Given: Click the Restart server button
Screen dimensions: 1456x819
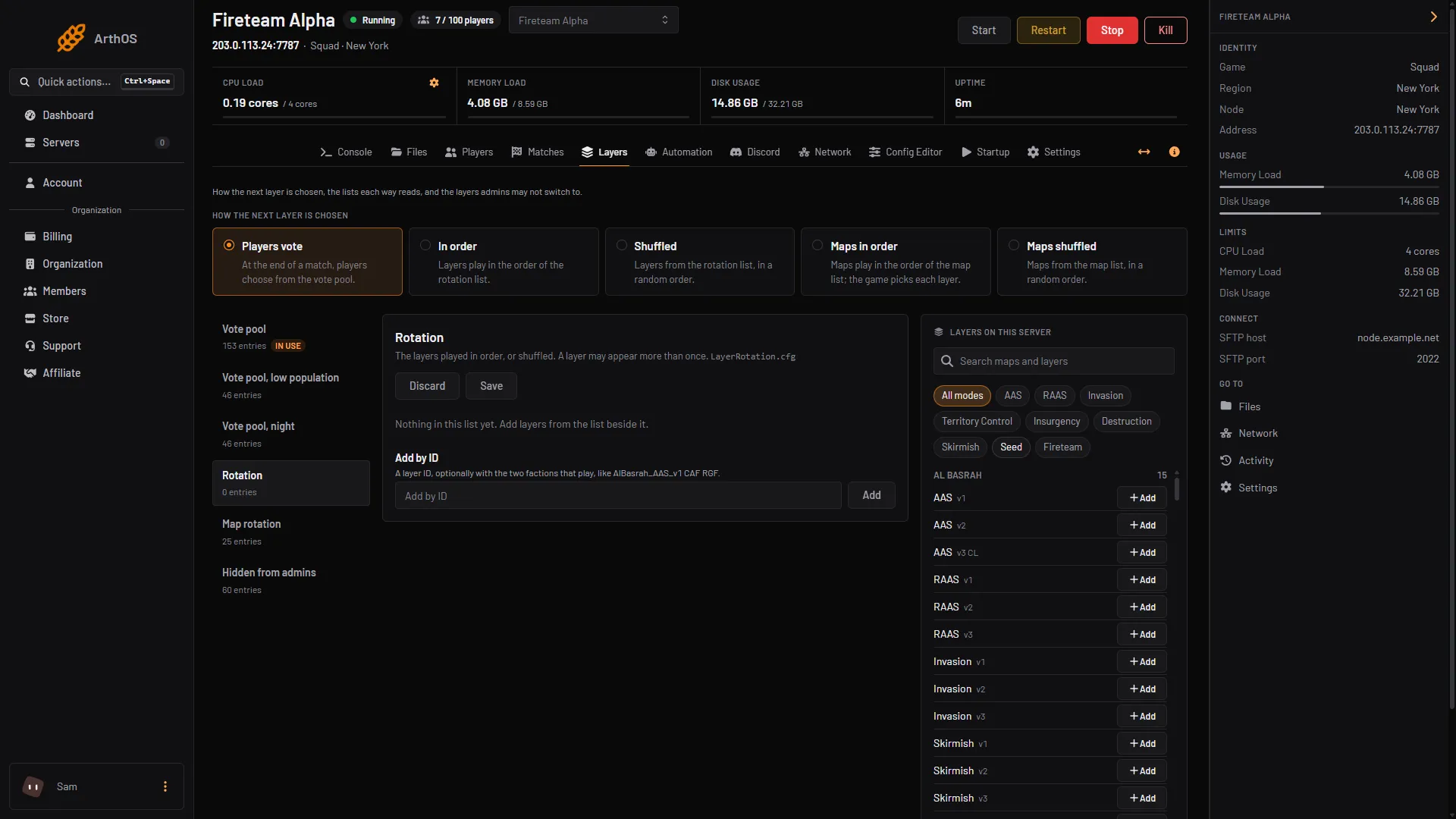Looking at the screenshot, I should point(1048,30).
